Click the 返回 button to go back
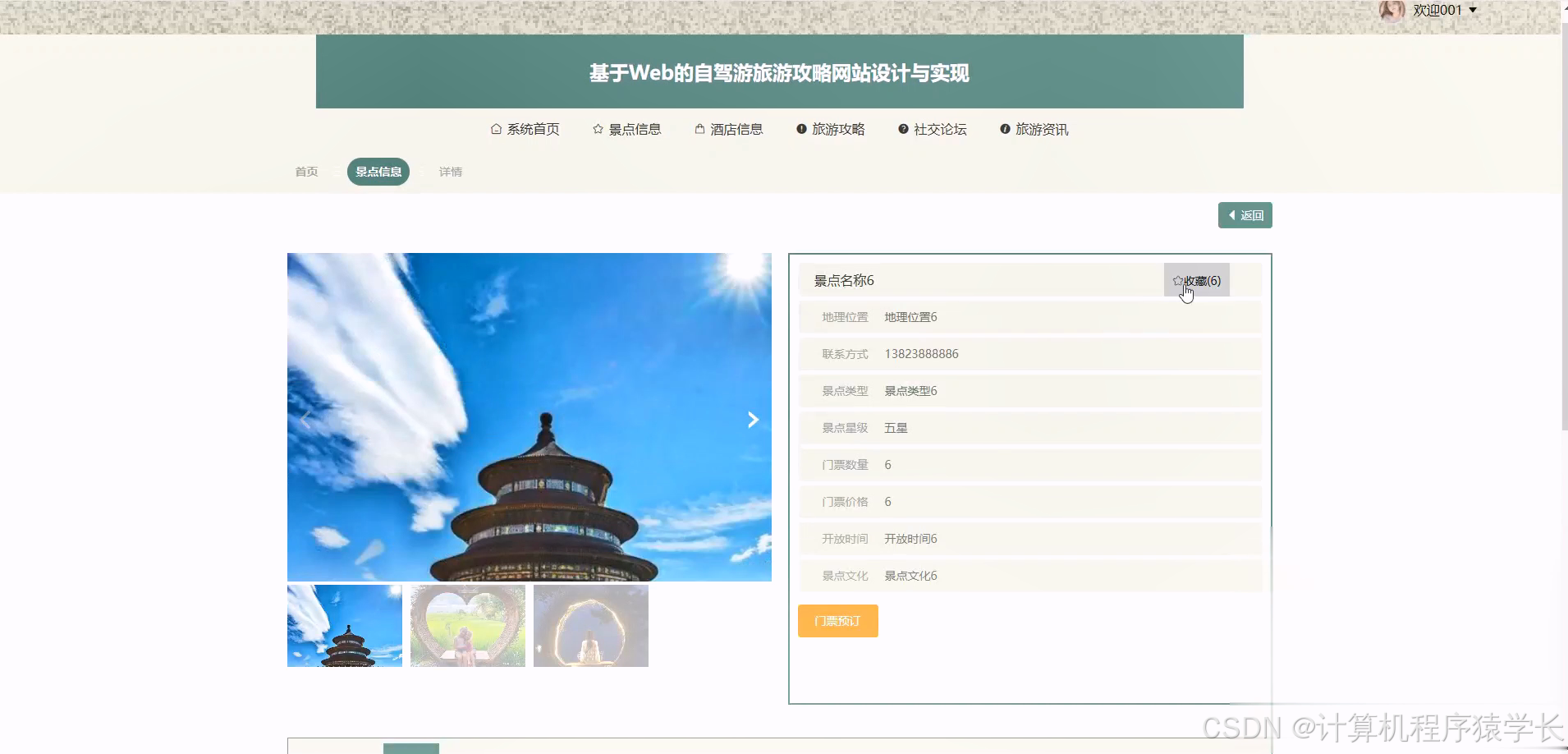Viewport: 1568px width, 754px height. pos(1245,214)
